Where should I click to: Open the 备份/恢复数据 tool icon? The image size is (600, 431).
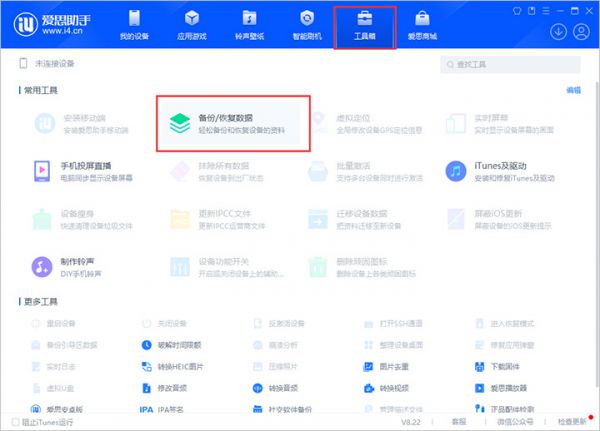(180, 123)
